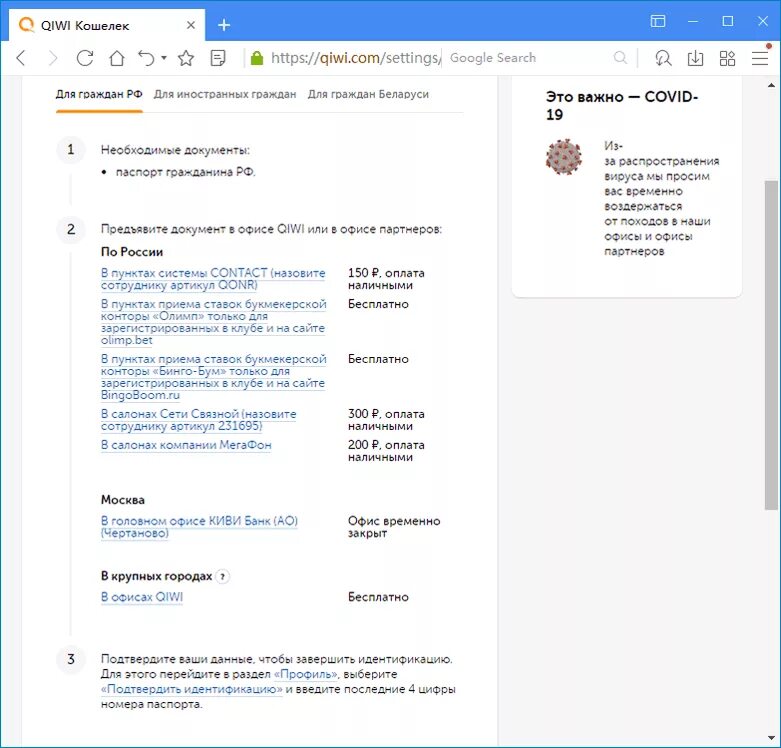Viewport: 781px width, 748px height.
Task: Open the reader mode note icon
Action: (x=218, y=58)
